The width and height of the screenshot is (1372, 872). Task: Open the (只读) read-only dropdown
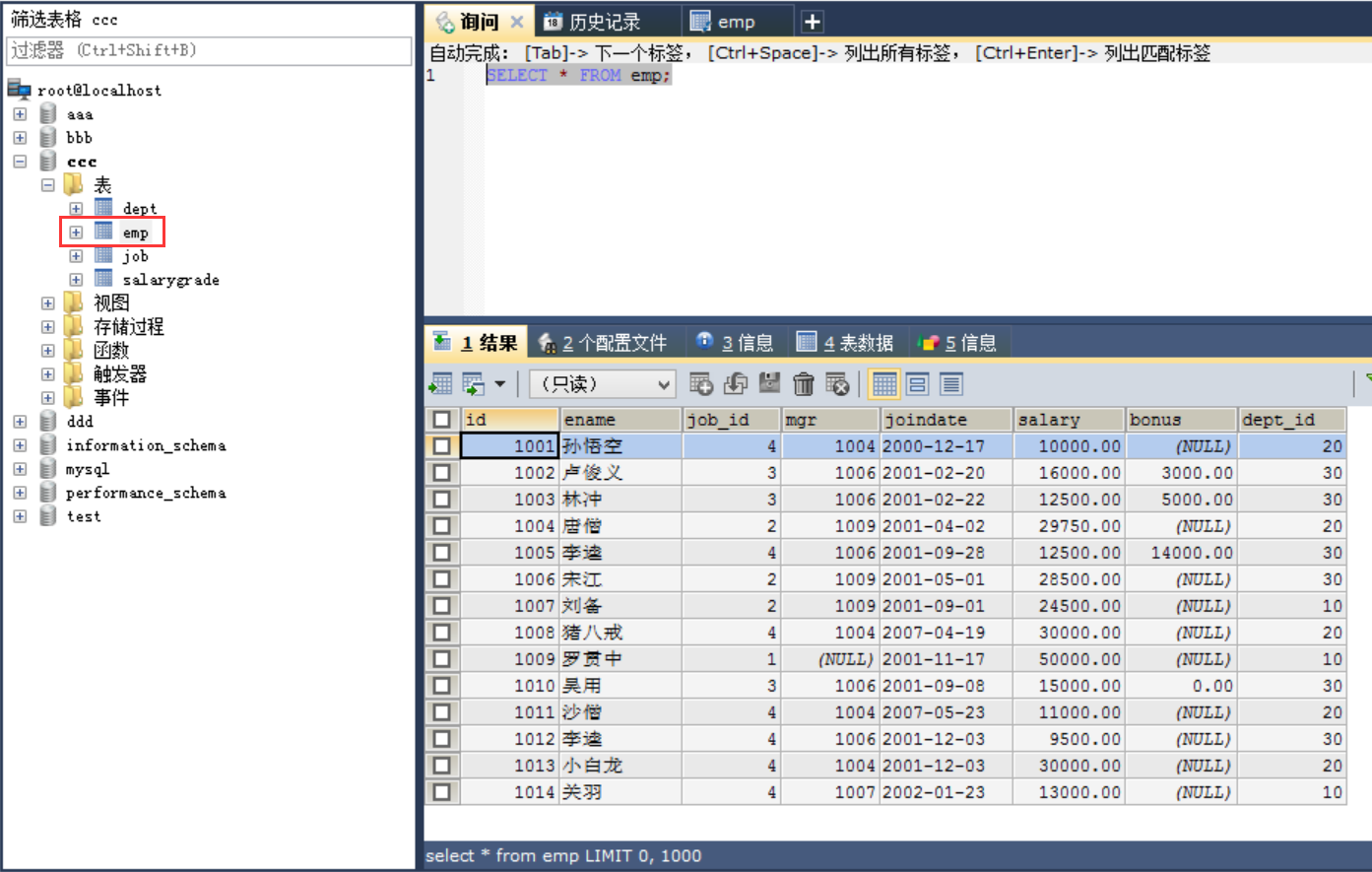coord(601,383)
